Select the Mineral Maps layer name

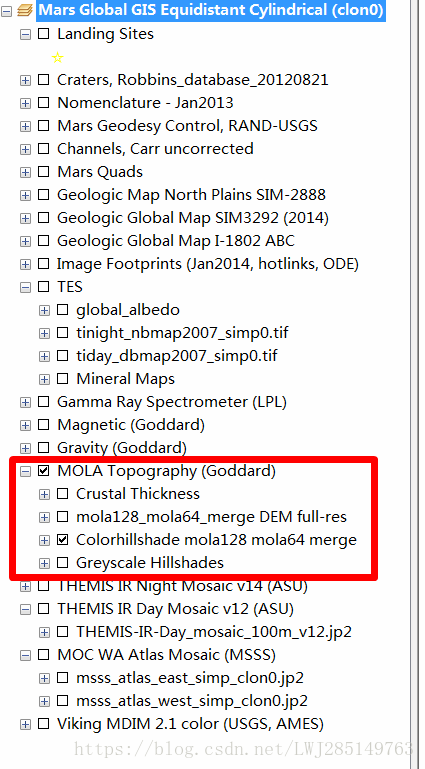pos(125,380)
